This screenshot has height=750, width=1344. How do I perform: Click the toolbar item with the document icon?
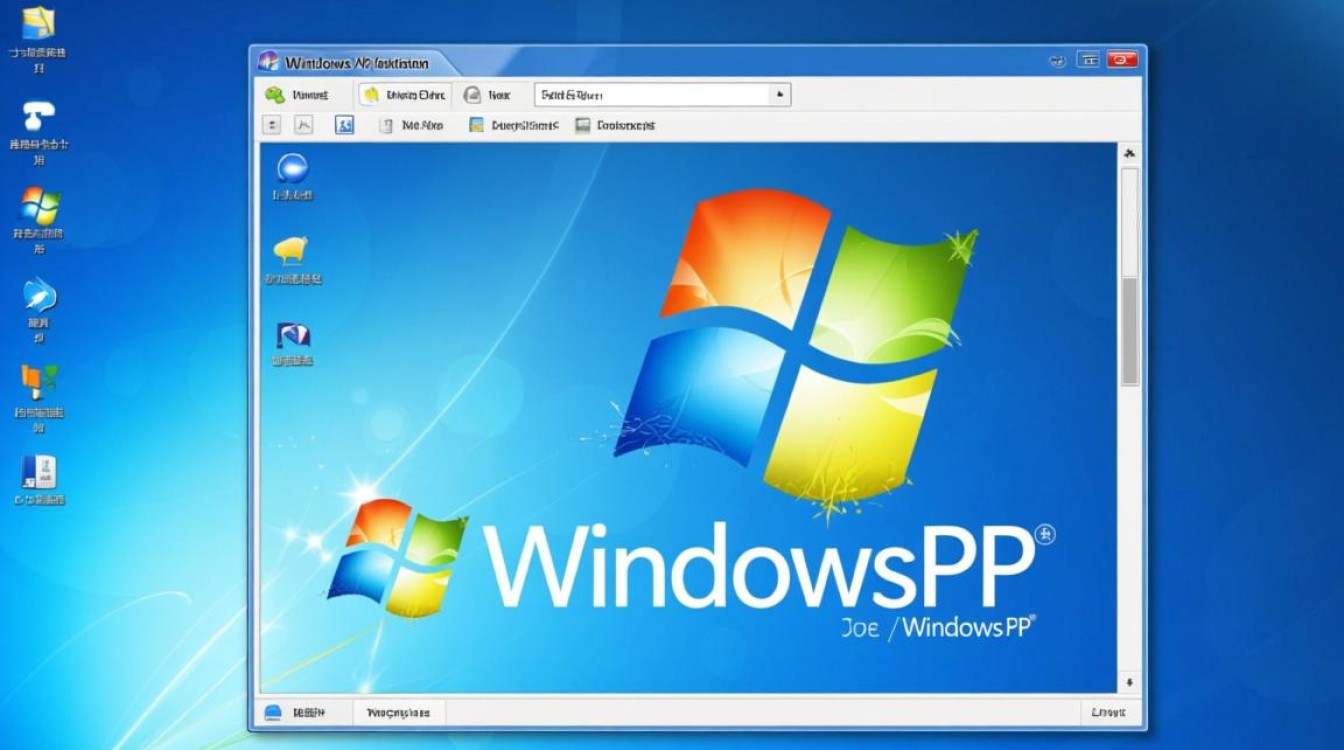coord(411,125)
